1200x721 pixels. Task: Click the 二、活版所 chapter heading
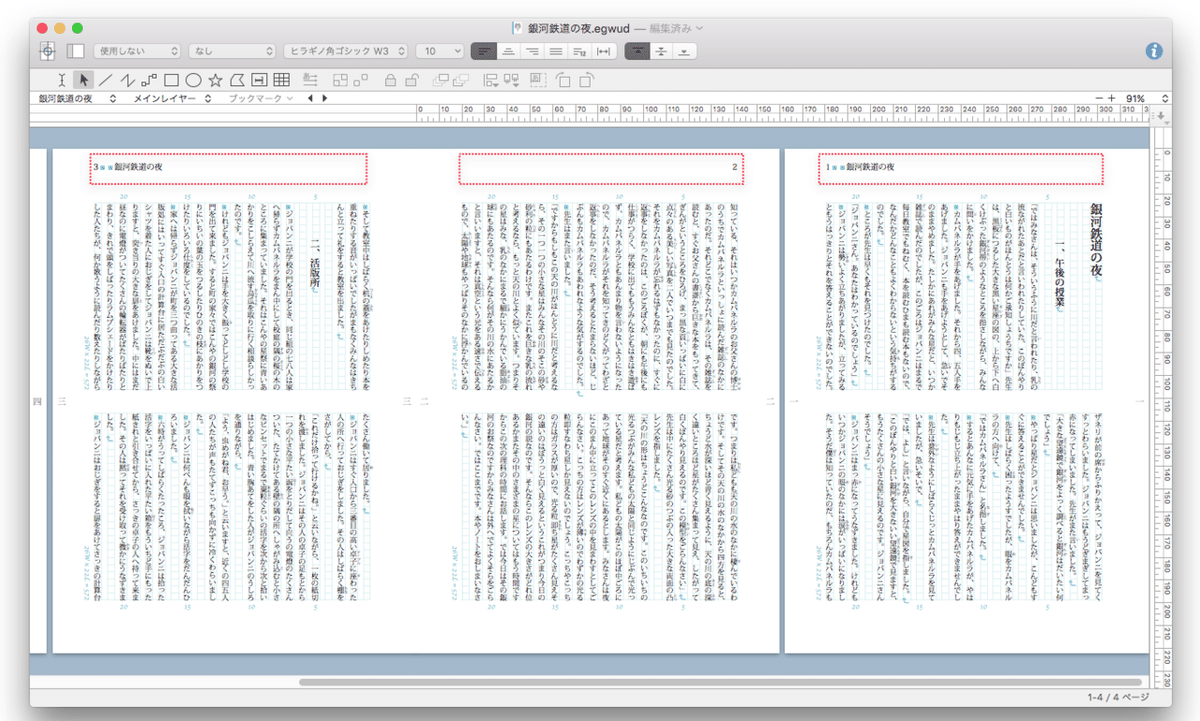coord(313,265)
